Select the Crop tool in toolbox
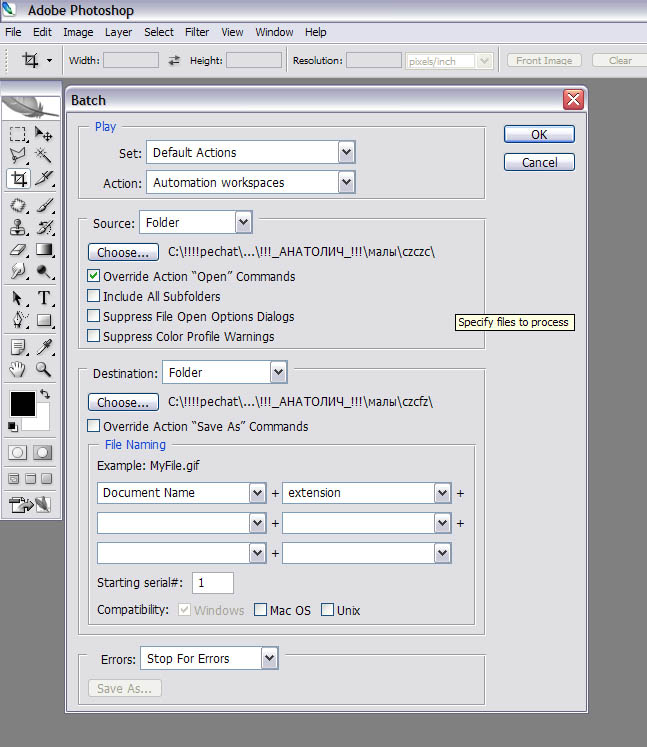647x747 pixels. 18,179
